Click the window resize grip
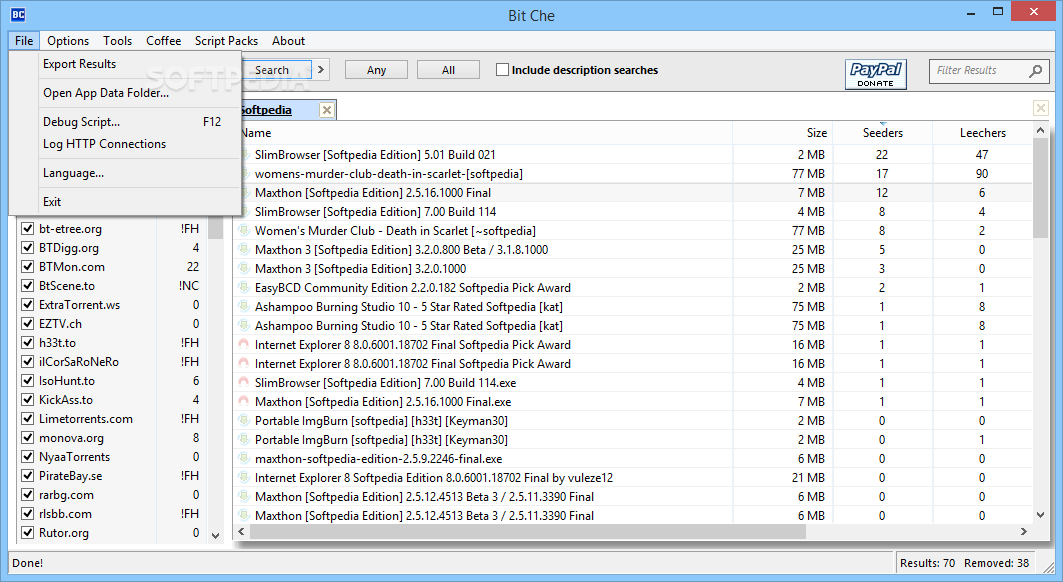The width and height of the screenshot is (1063, 582). [1048, 566]
